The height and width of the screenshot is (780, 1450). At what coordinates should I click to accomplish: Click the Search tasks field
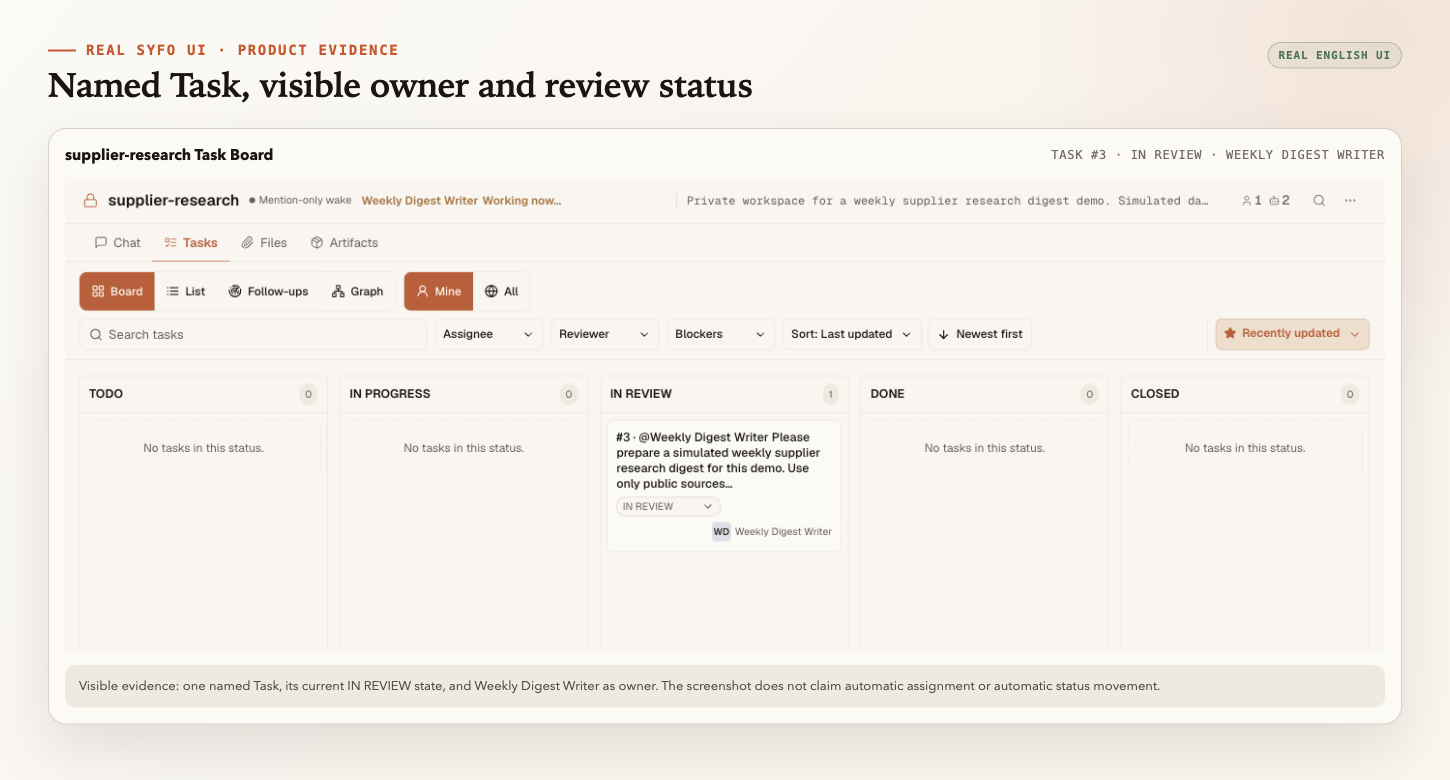click(x=253, y=334)
